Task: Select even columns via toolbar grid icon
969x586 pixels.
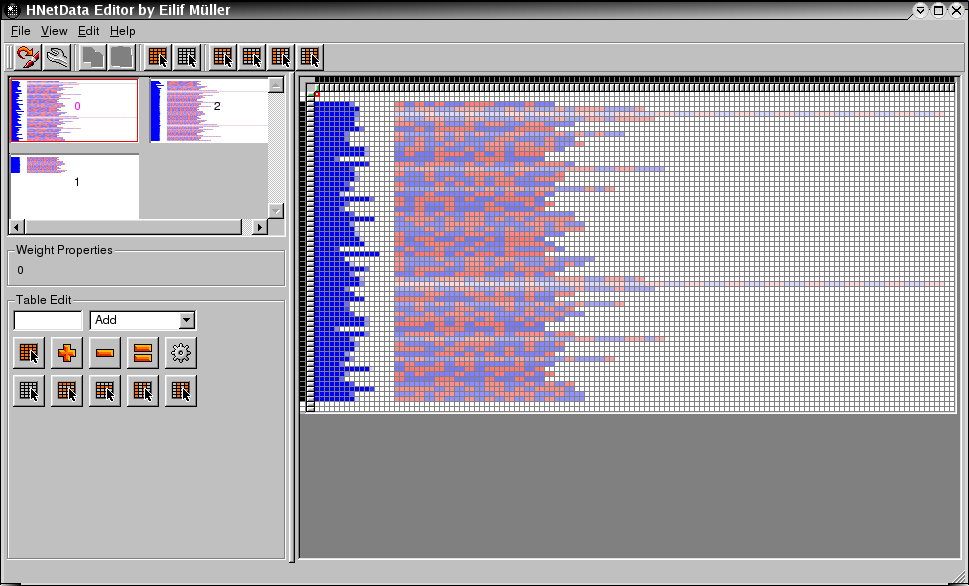Action: click(310, 57)
